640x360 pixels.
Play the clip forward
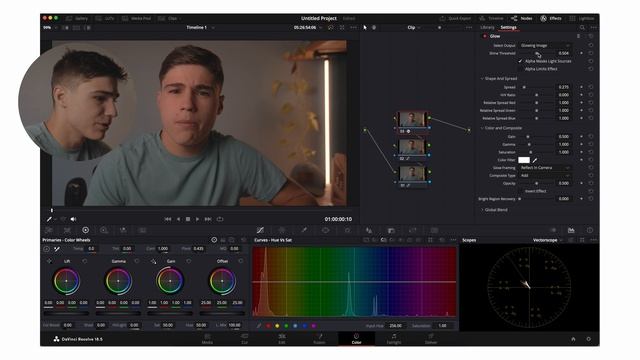[198, 219]
